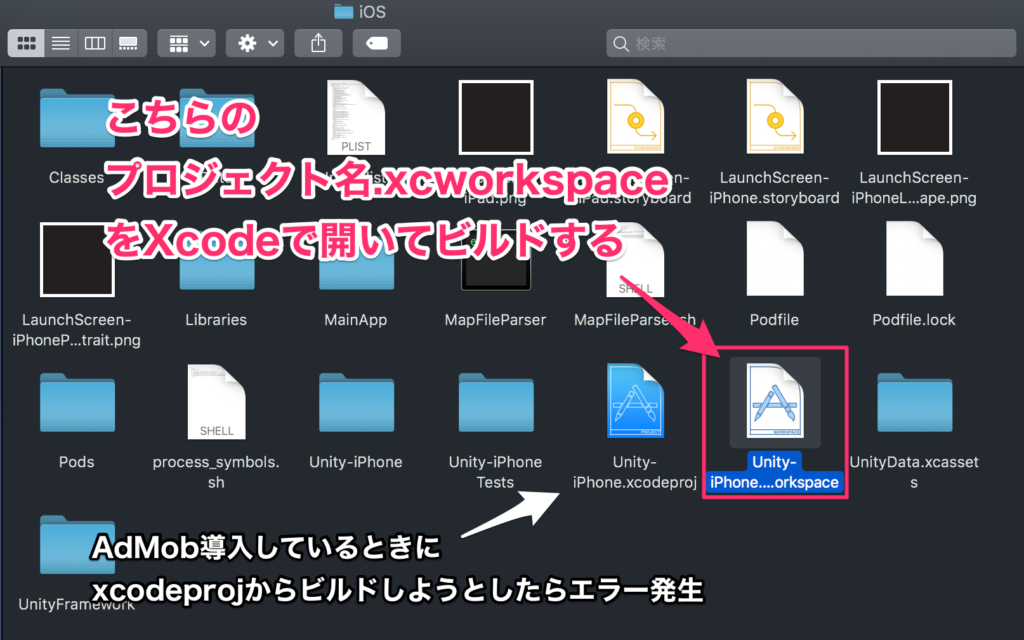
Task: Select the UnityFramework folder
Action: tap(77, 545)
